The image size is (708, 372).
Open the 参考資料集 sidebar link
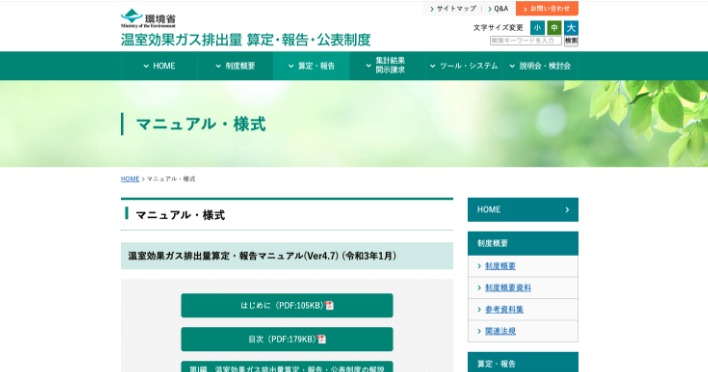(x=504, y=309)
